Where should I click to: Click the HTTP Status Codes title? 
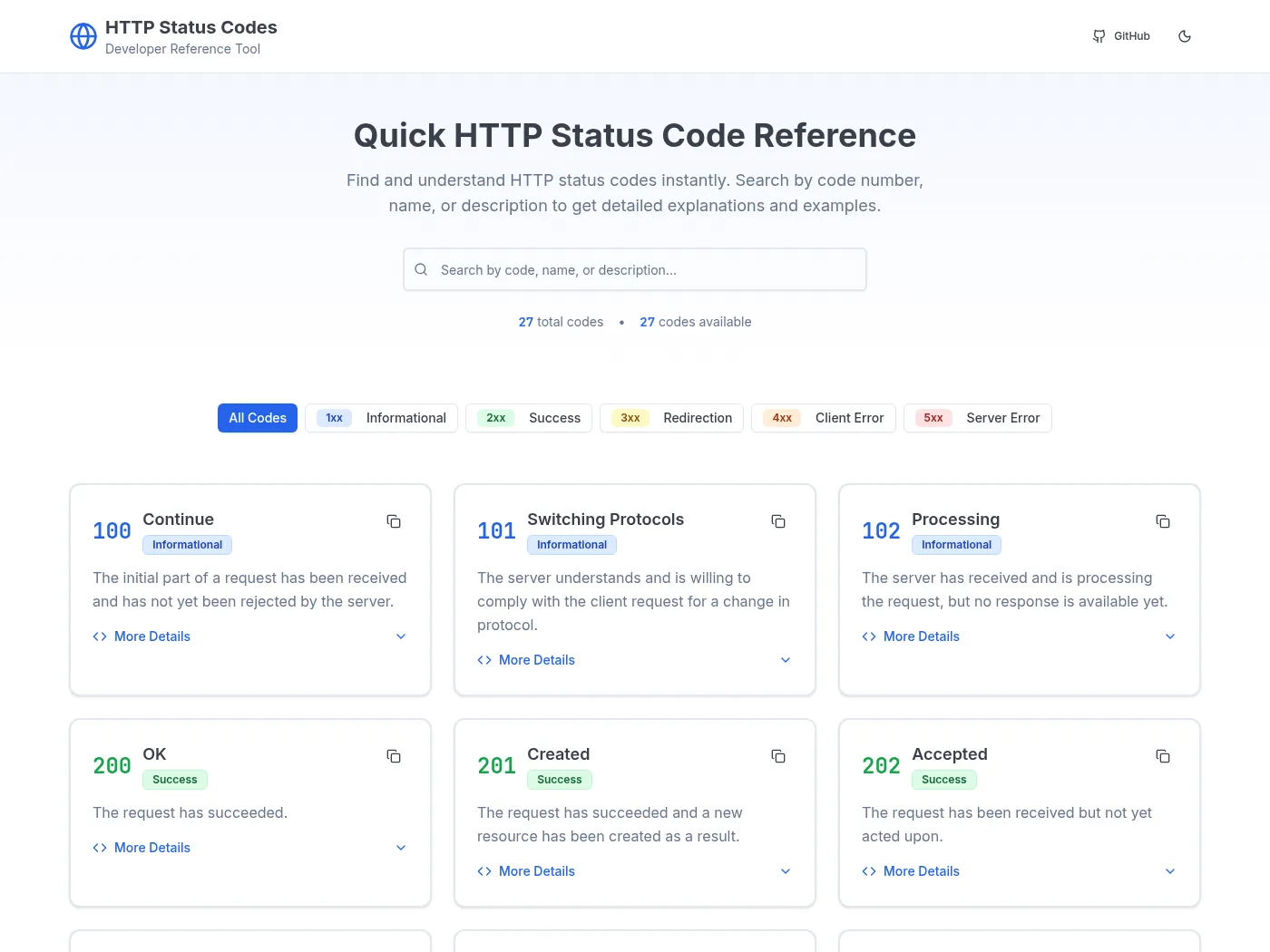pyautogui.click(x=191, y=27)
